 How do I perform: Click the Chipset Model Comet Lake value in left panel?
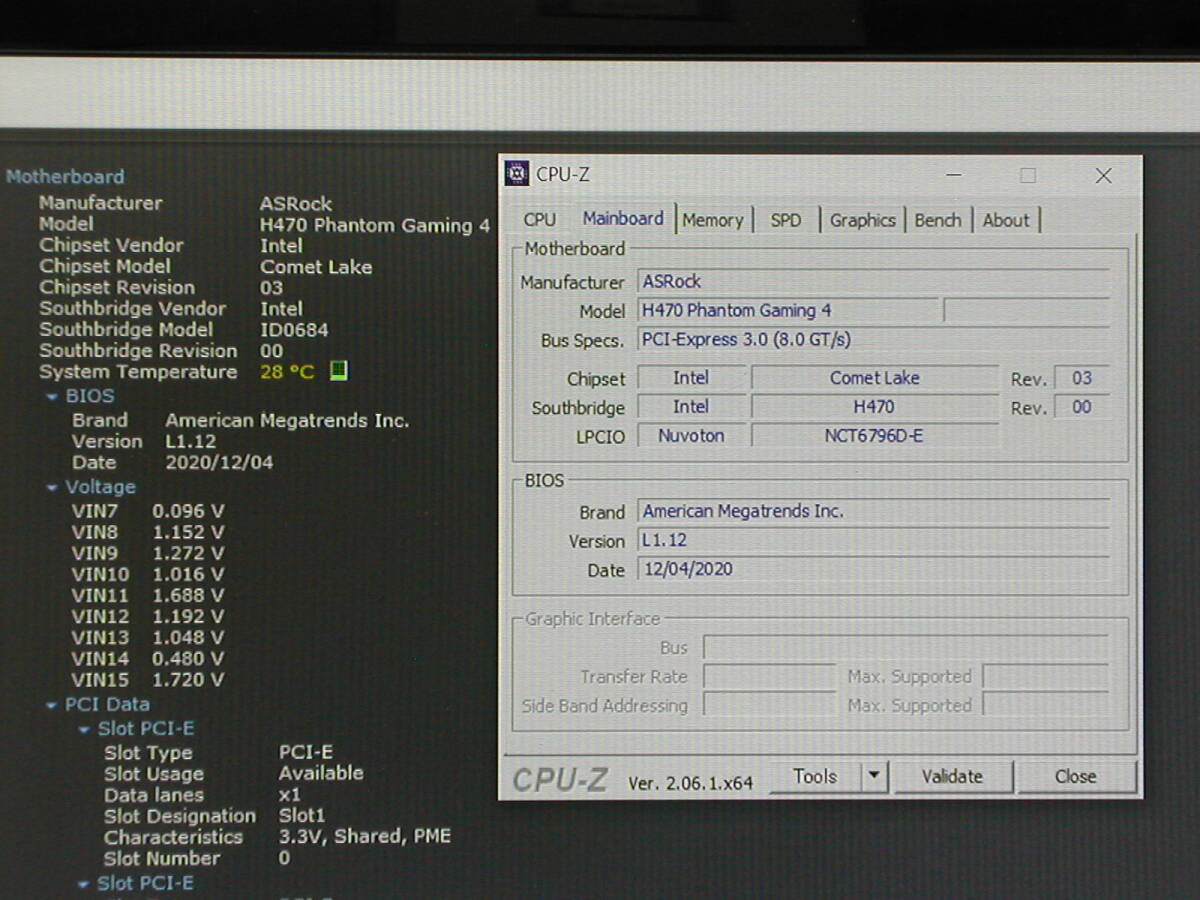click(x=316, y=267)
